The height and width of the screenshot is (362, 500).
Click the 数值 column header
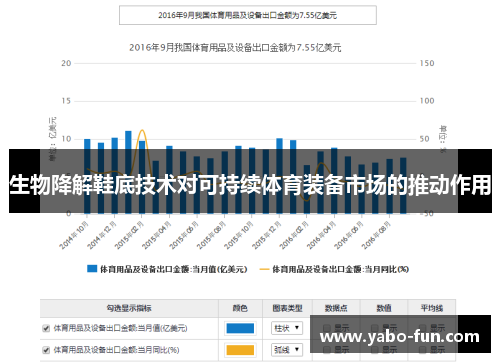pyautogui.click(x=384, y=308)
